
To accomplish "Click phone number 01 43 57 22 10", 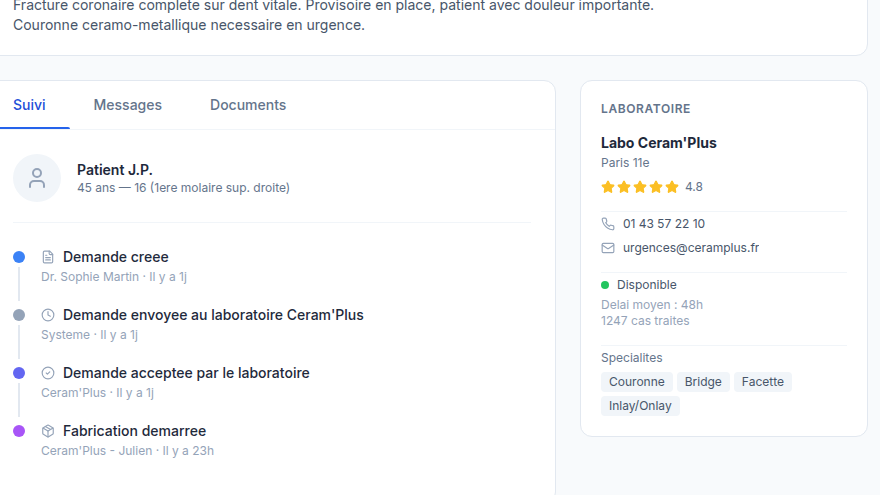I will tap(664, 224).
